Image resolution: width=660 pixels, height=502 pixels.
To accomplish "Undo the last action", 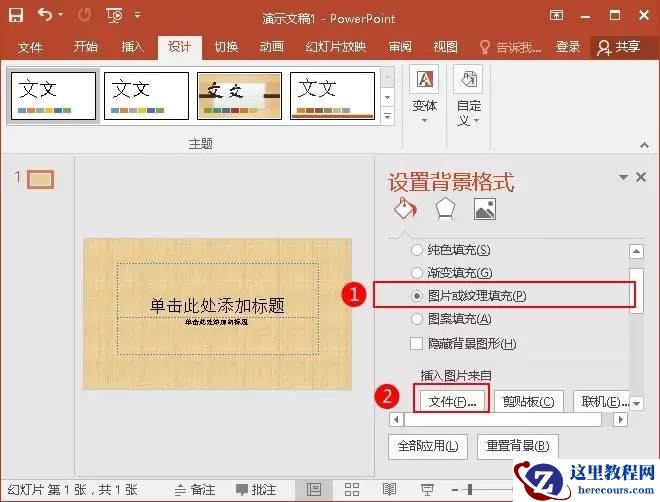I will pyautogui.click(x=45, y=15).
